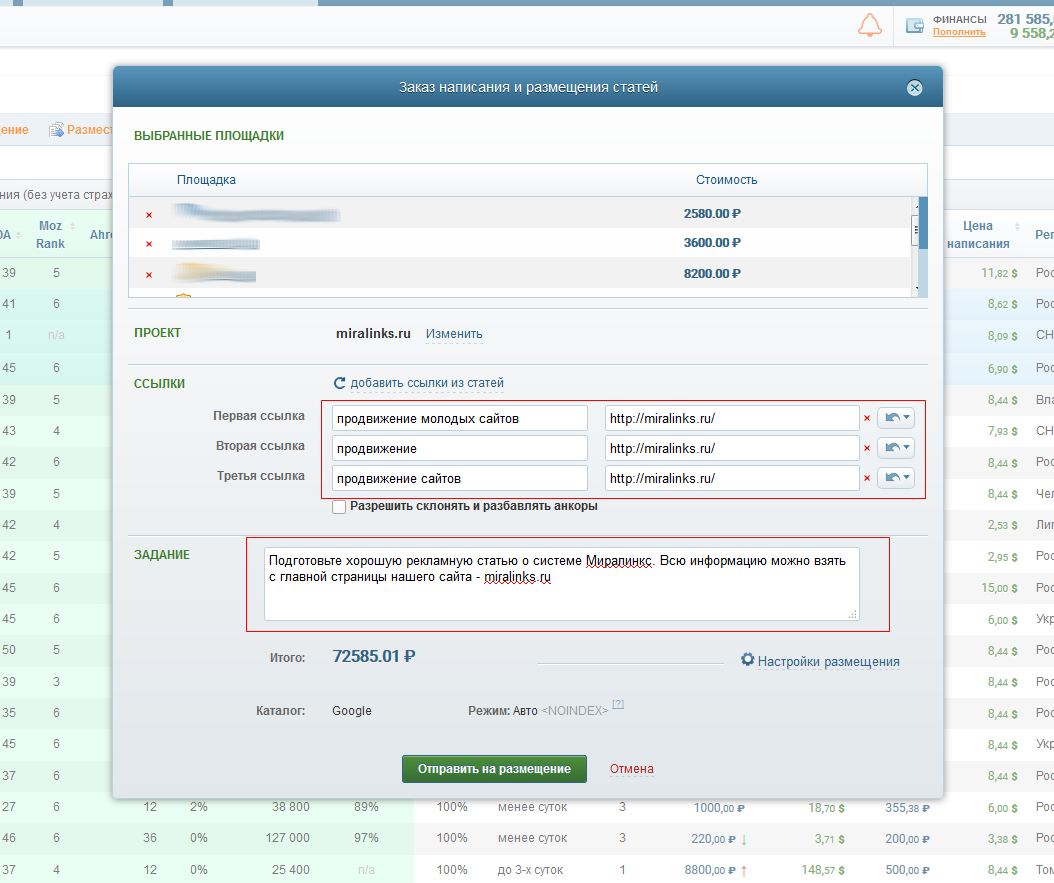Delete the third link row
Viewport: 1054px width, 883px height.
coord(867,478)
